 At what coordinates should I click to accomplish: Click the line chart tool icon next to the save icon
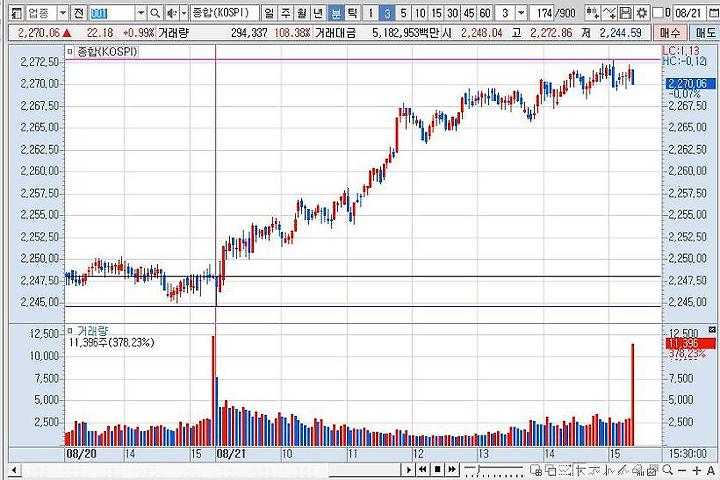click(x=609, y=13)
